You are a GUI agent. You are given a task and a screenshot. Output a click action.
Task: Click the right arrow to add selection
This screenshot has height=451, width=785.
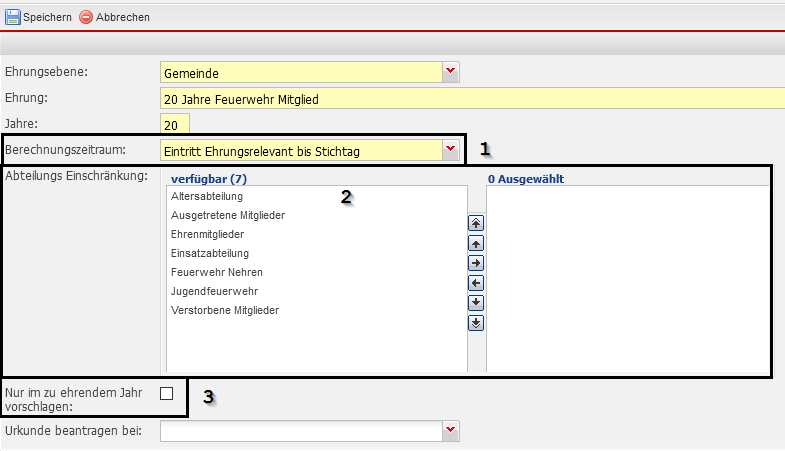(x=476, y=263)
